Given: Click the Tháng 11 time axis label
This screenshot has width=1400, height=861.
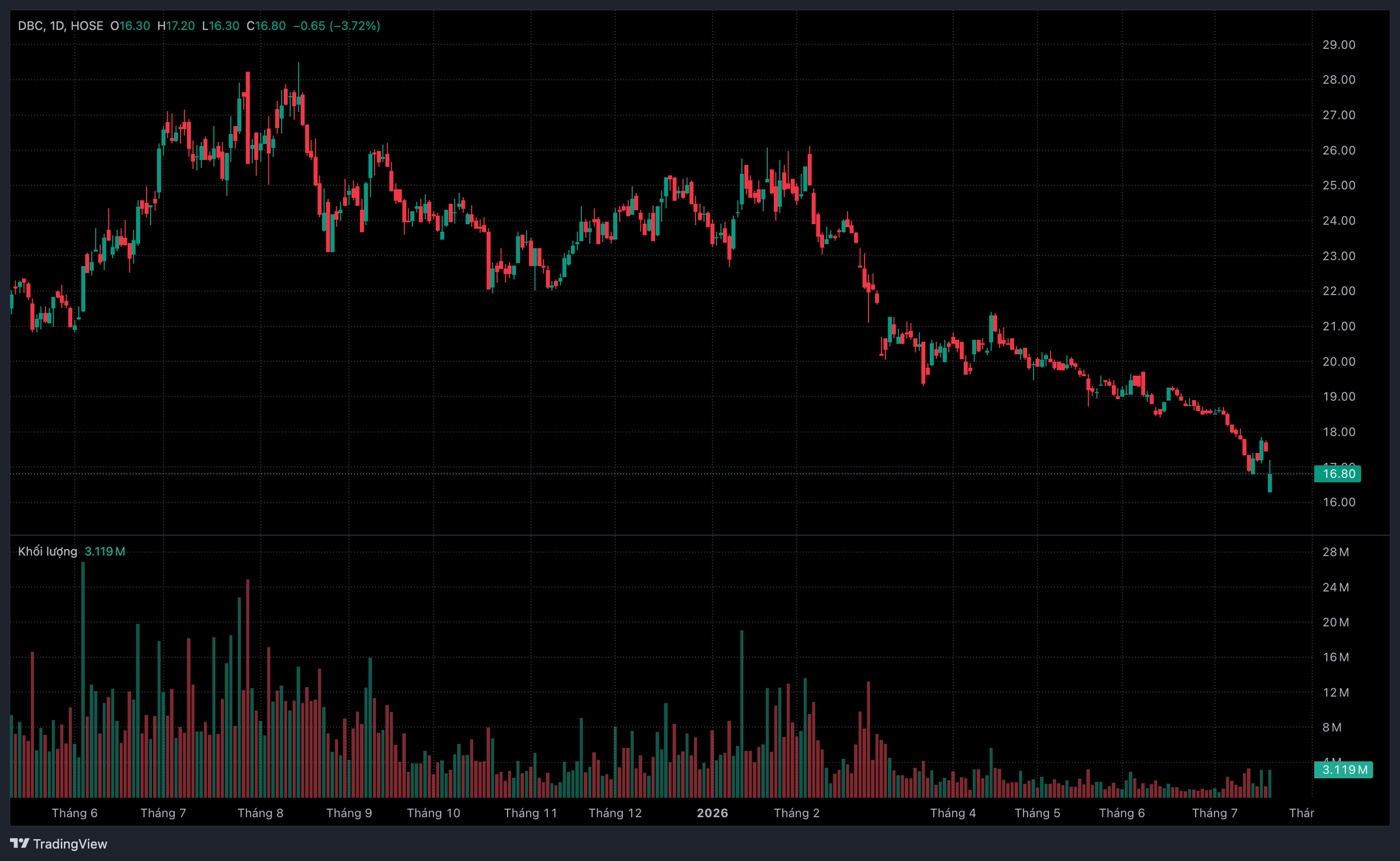Looking at the screenshot, I should click(530, 812).
